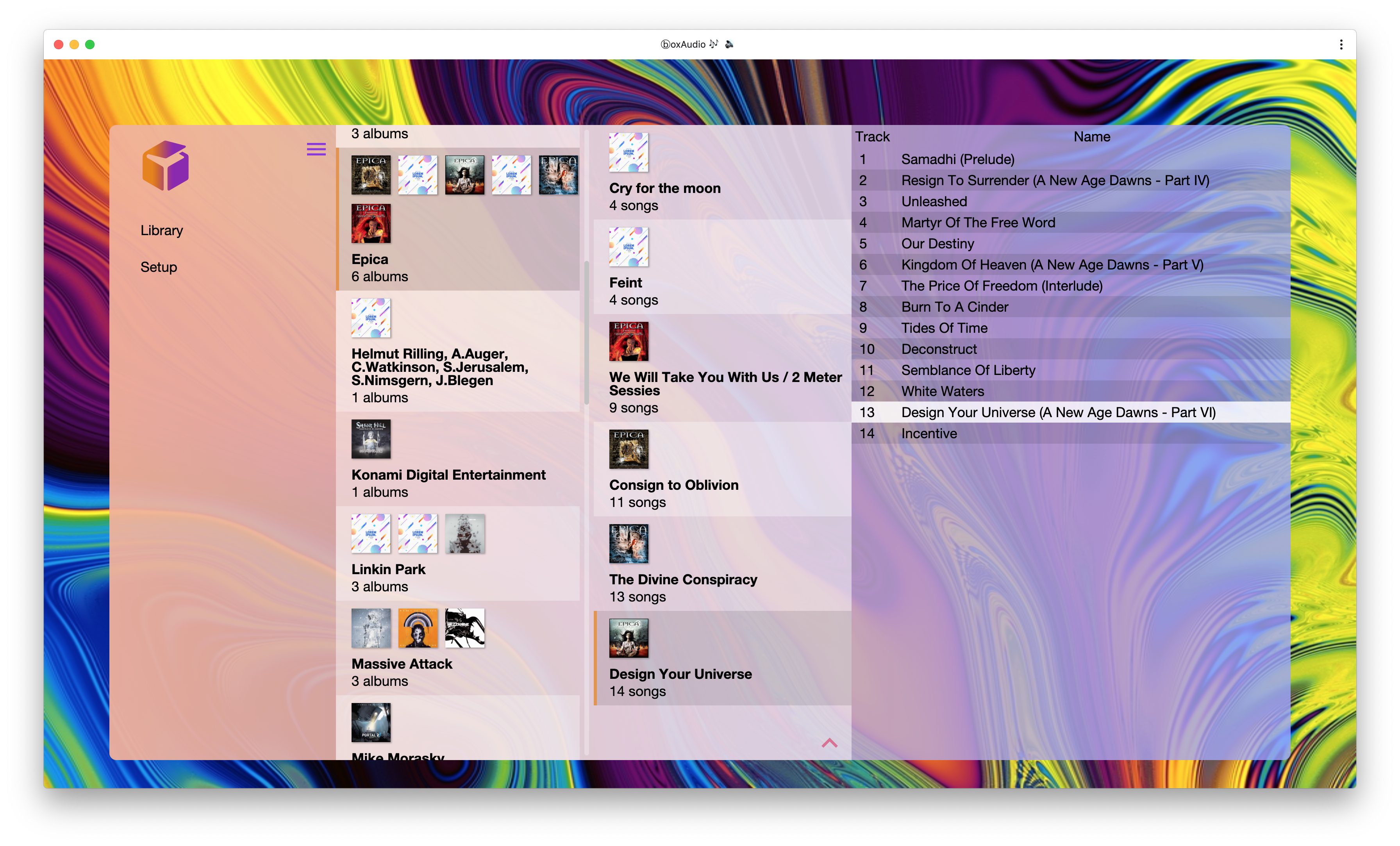
Task: Select the Feint album with 4 songs
Action: click(625, 282)
